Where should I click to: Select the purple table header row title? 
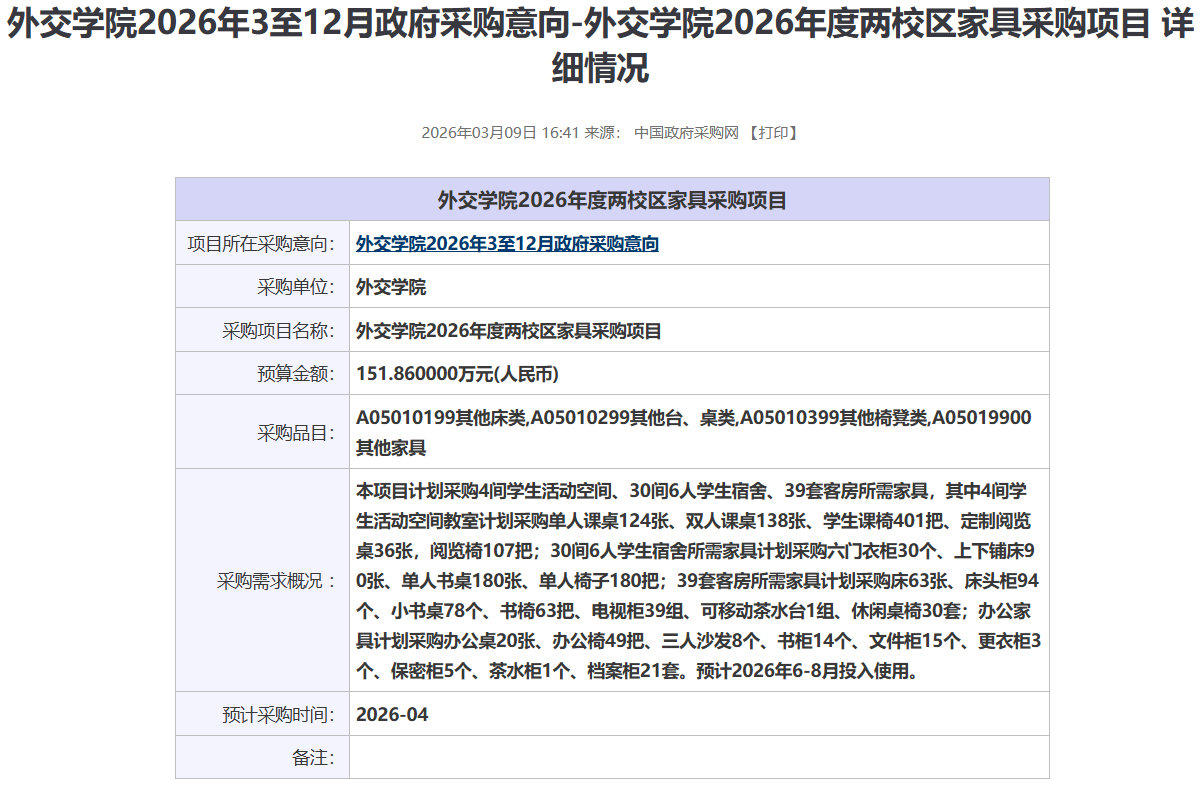coord(612,200)
